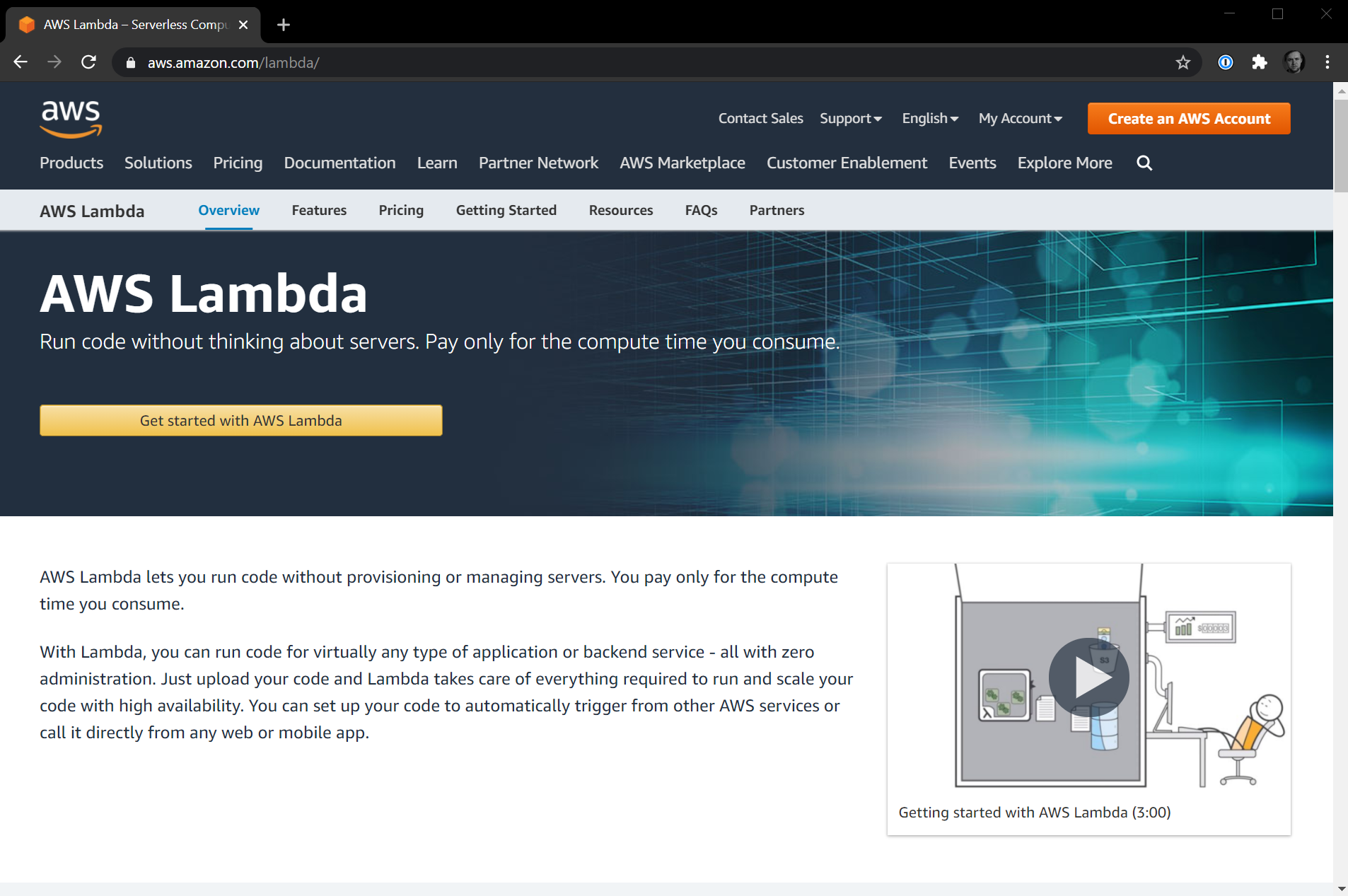This screenshot has height=896, width=1348.
Task: View site info via the padlock icon
Action: (x=130, y=63)
